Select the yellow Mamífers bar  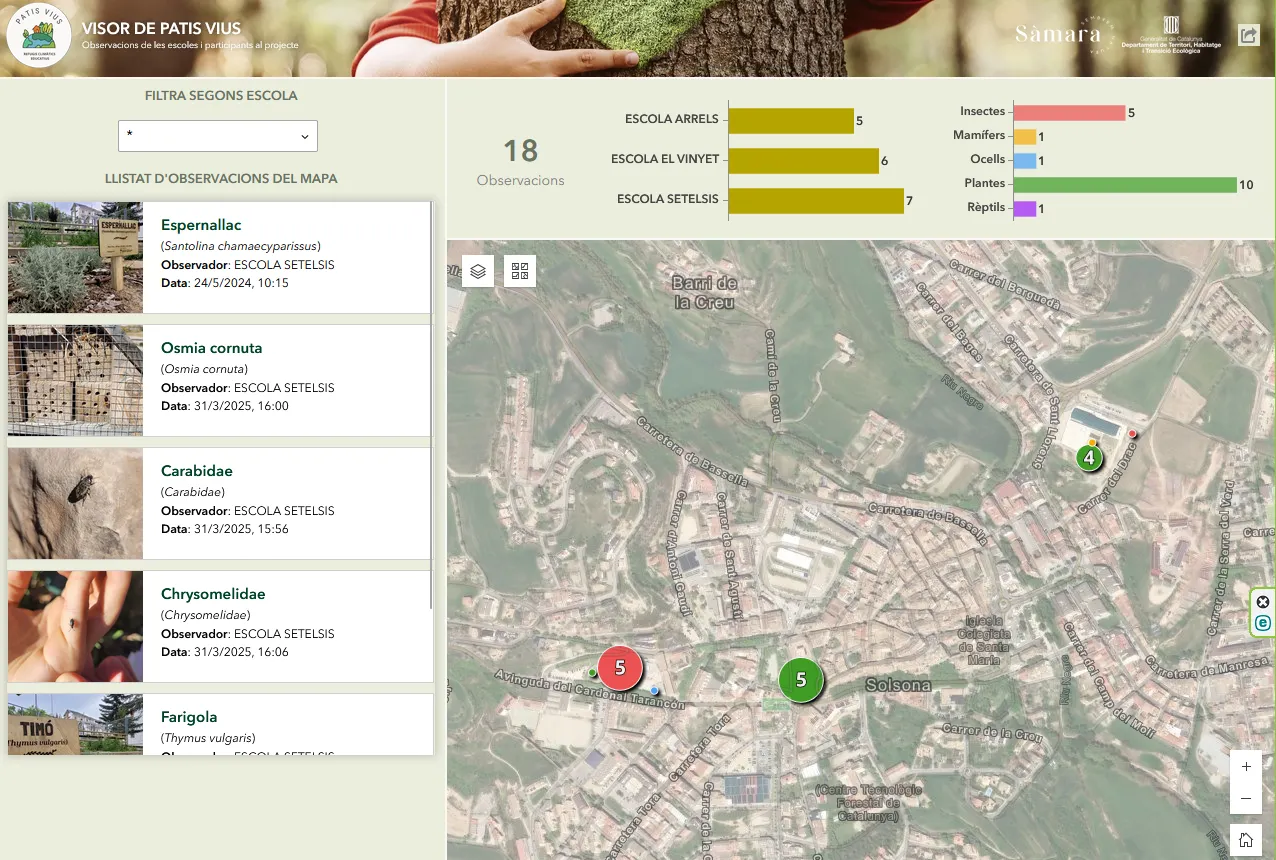click(1025, 137)
